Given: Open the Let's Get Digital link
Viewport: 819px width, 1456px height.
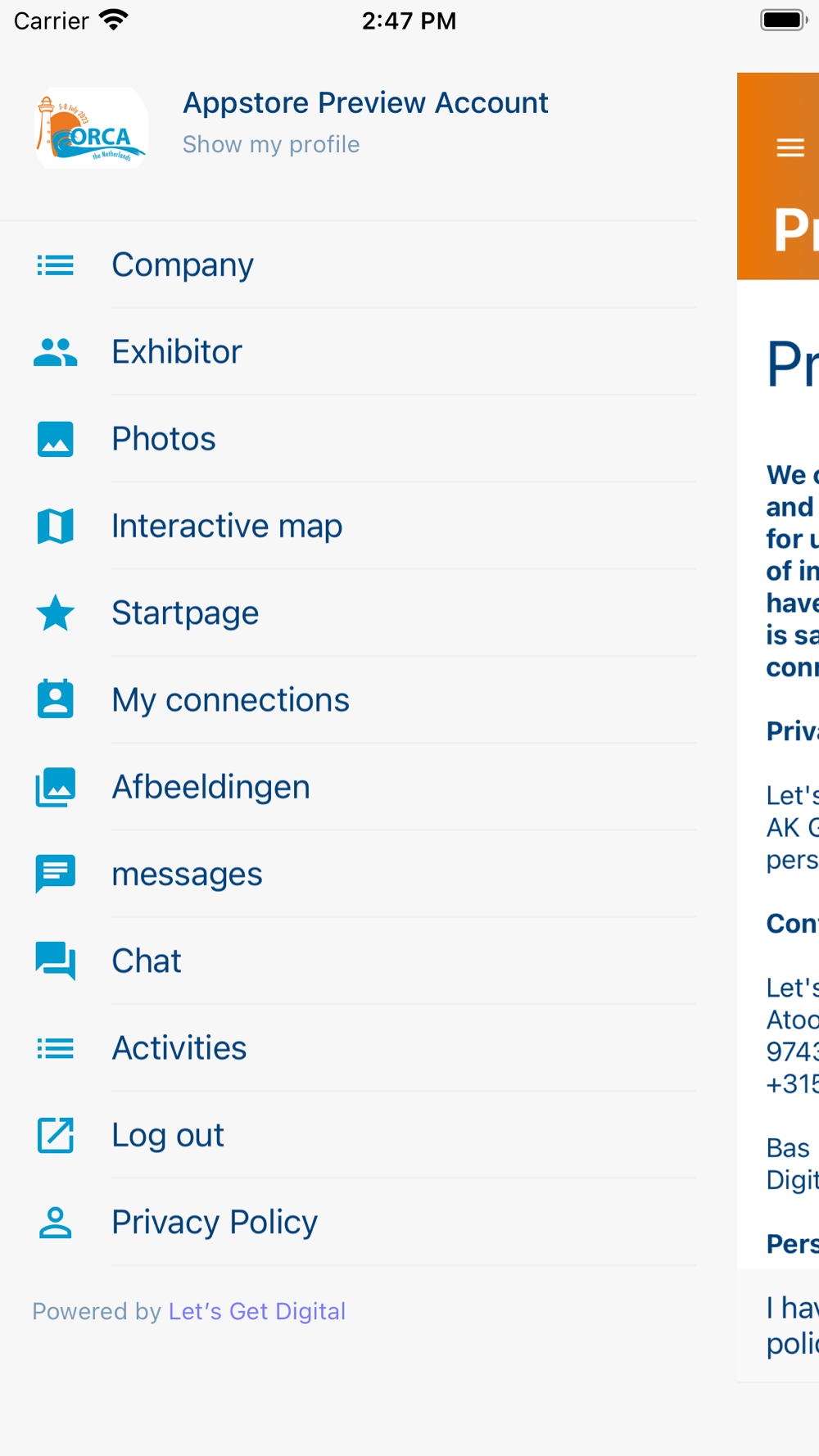Looking at the screenshot, I should 257,1311.
